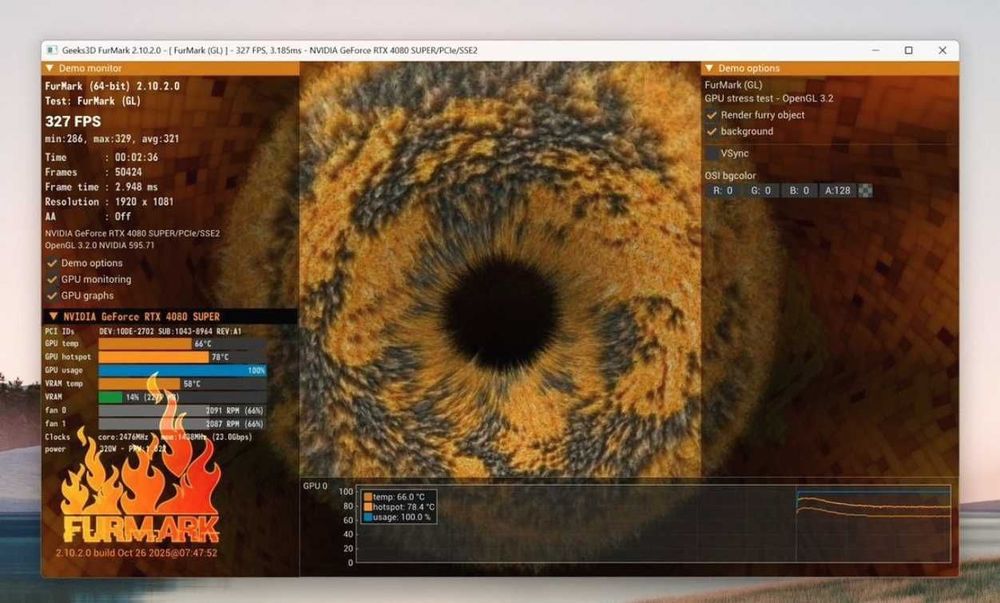Click the Frame time 2.948 ms value
The width and height of the screenshot is (1000, 603).
(136, 187)
